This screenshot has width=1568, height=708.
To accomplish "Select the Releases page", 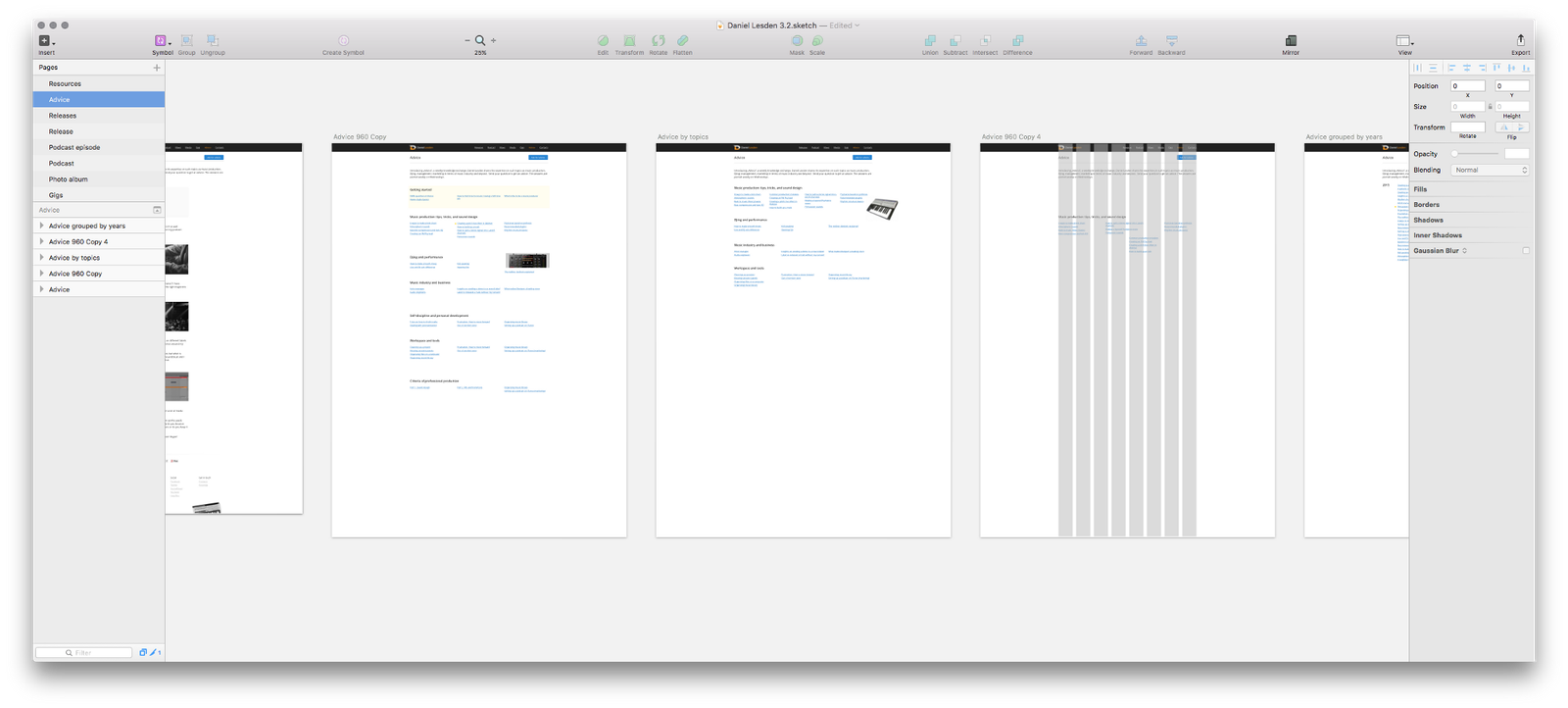I will [63, 116].
